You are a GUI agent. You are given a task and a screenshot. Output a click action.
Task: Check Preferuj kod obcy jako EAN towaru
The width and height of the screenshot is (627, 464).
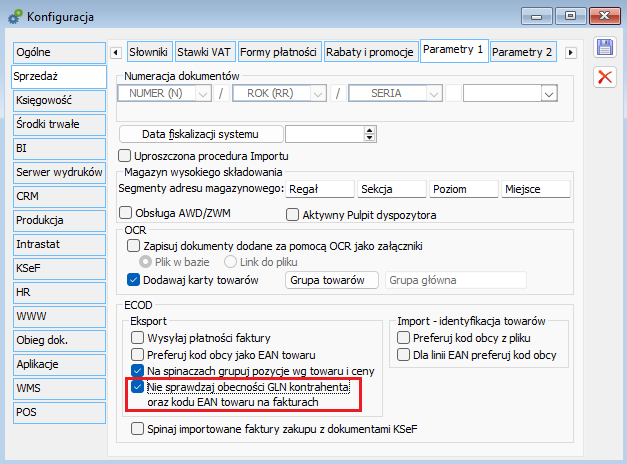point(138,354)
